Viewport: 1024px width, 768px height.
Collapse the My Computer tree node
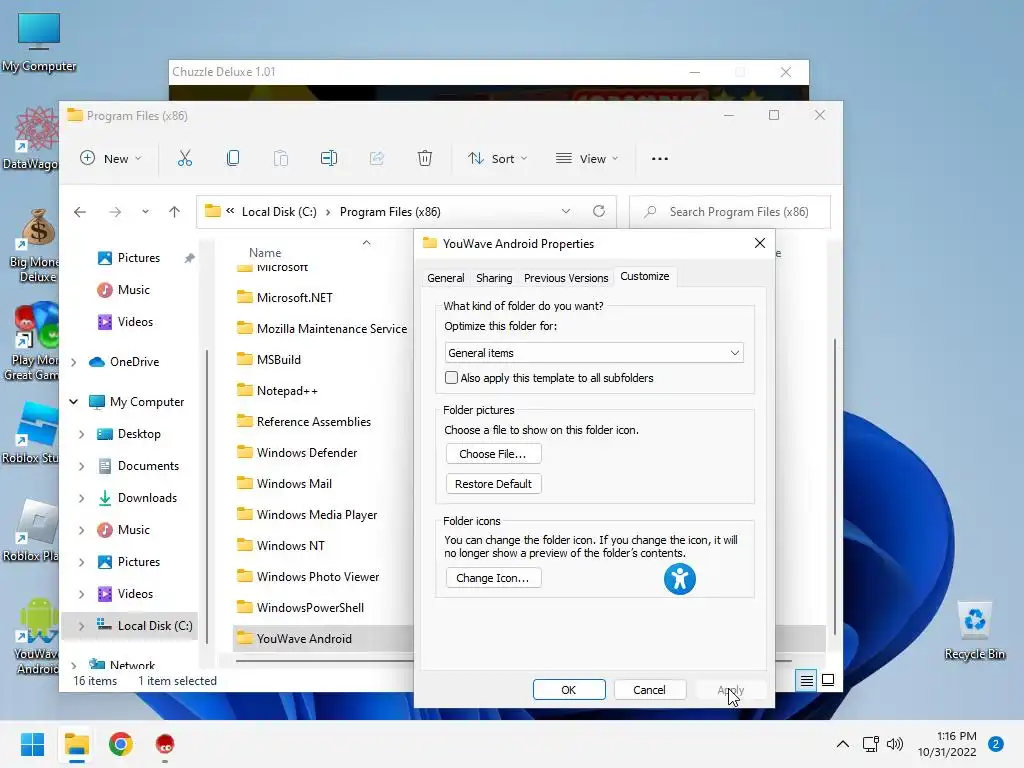[74, 402]
